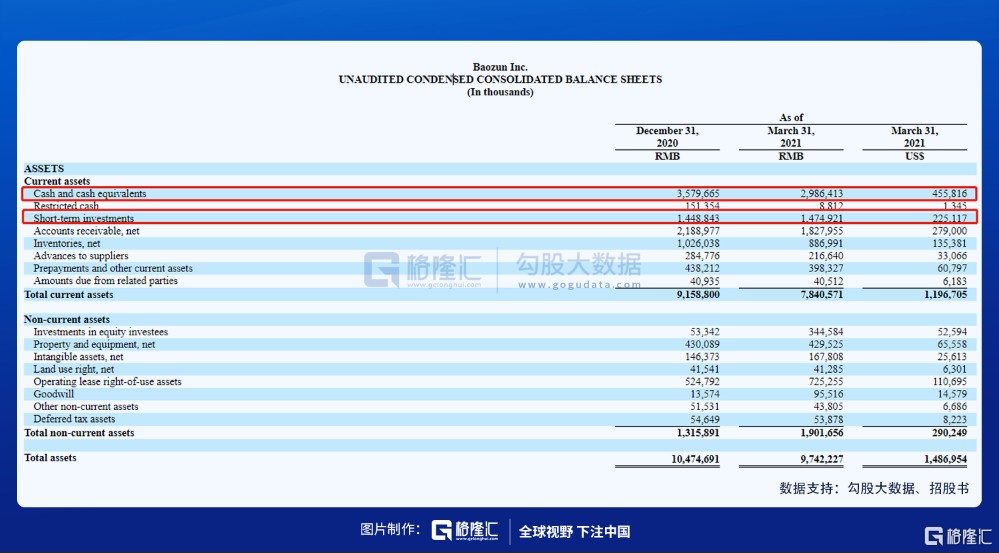Click the 'Non-current assets' subheading

[67, 320]
